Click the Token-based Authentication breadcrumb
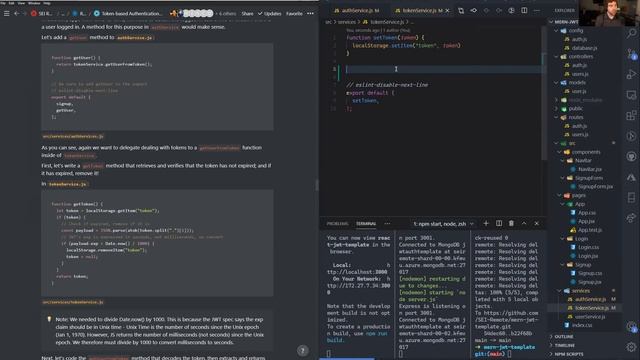Screen dimensions: 640x360 [x=128, y=13]
